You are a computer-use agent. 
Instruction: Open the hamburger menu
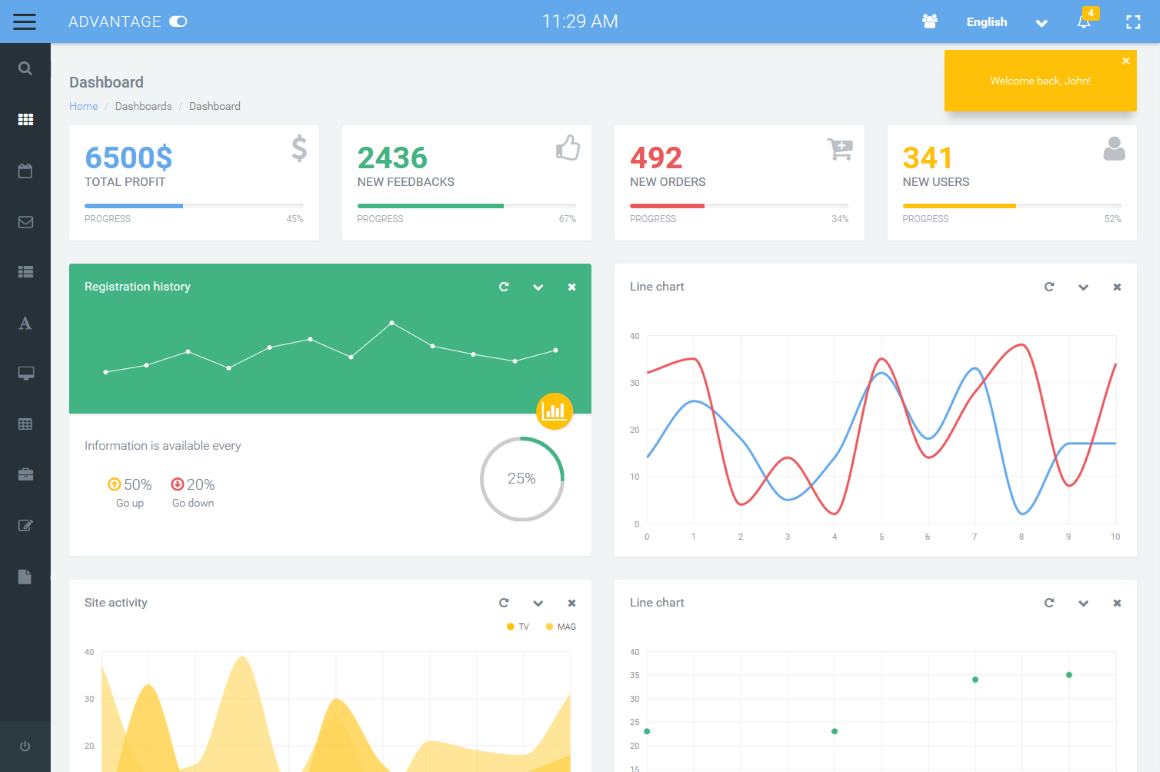[x=25, y=22]
